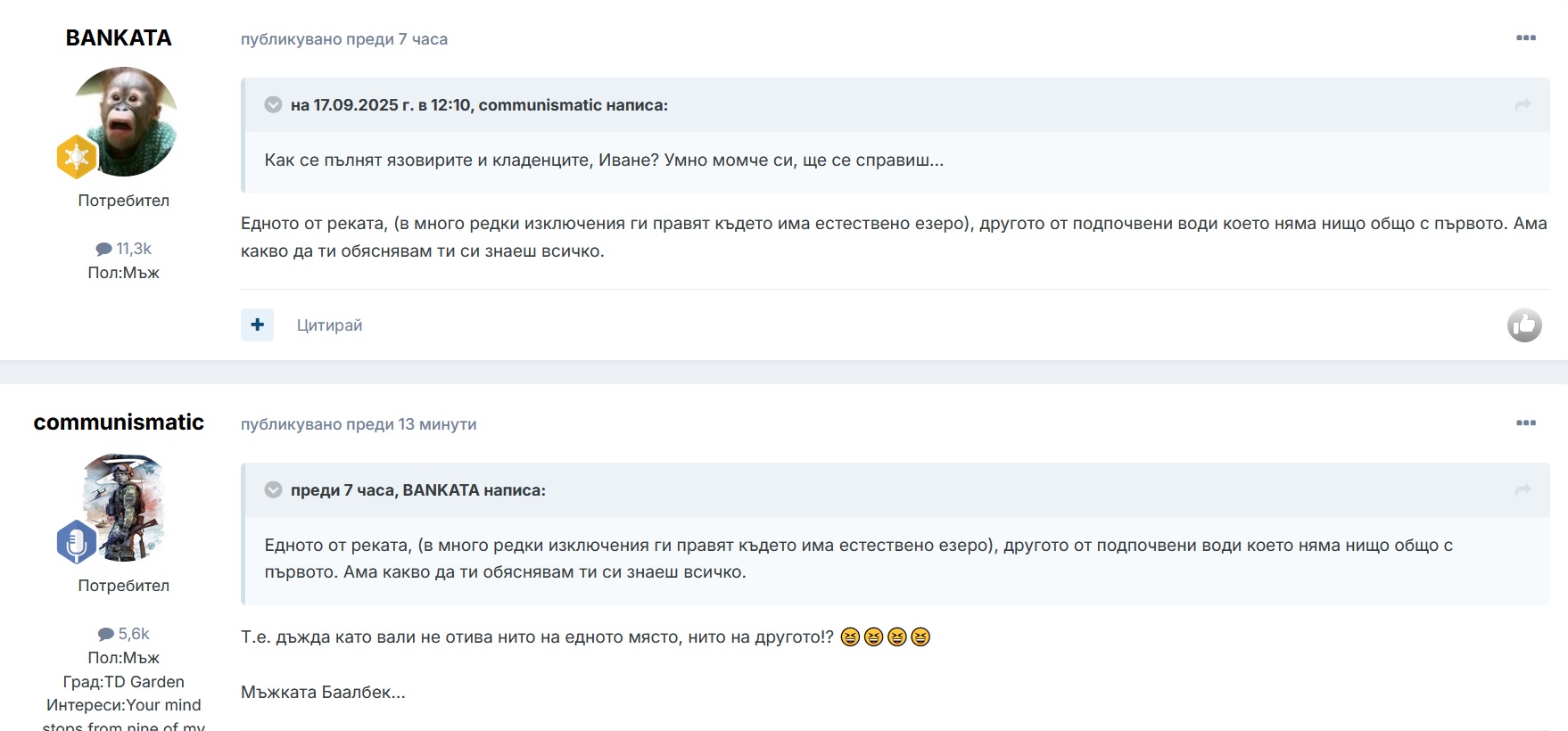Collapse the quote from communismatic

coord(273,105)
